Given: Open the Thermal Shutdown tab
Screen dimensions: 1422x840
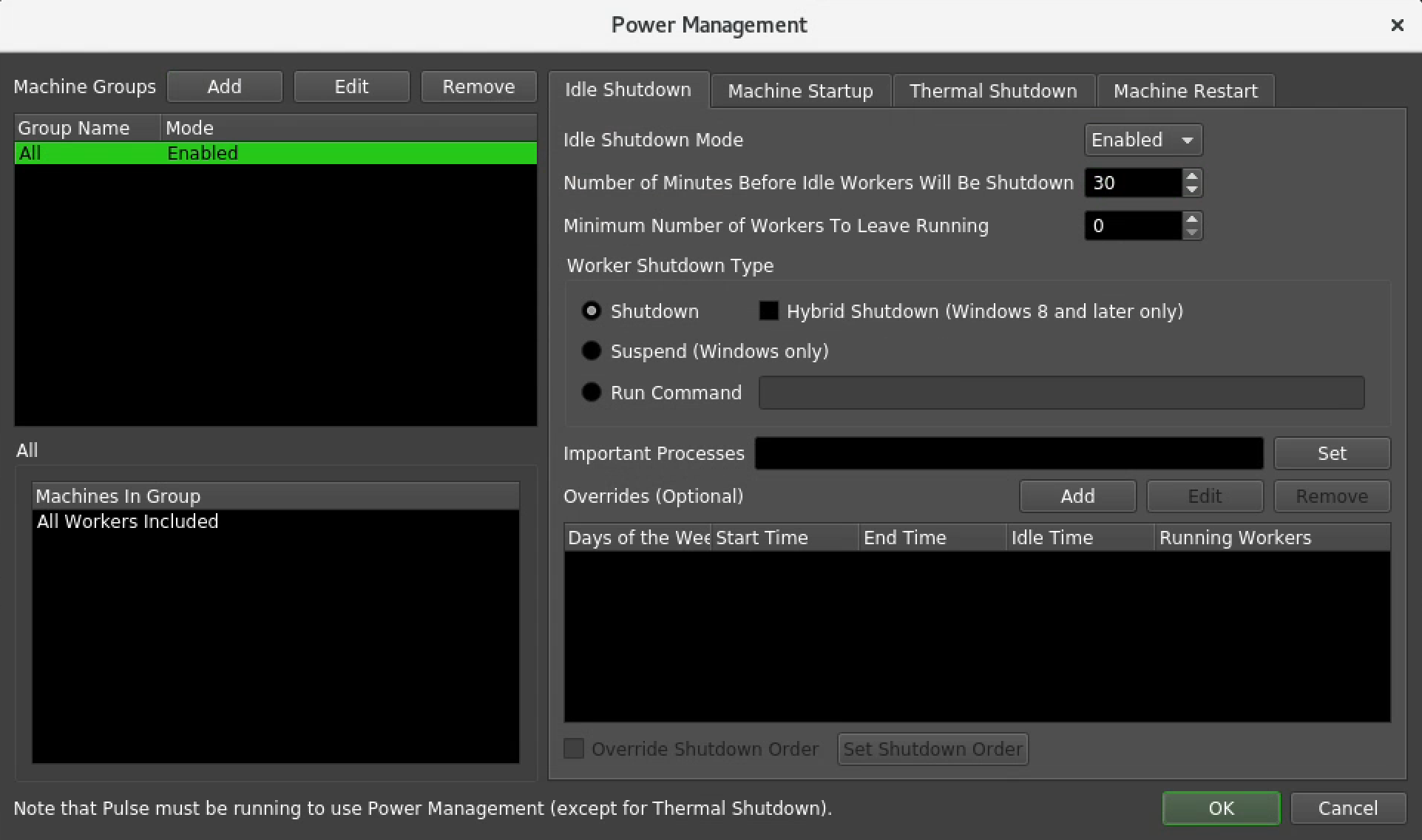Looking at the screenshot, I should pos(993,90).
